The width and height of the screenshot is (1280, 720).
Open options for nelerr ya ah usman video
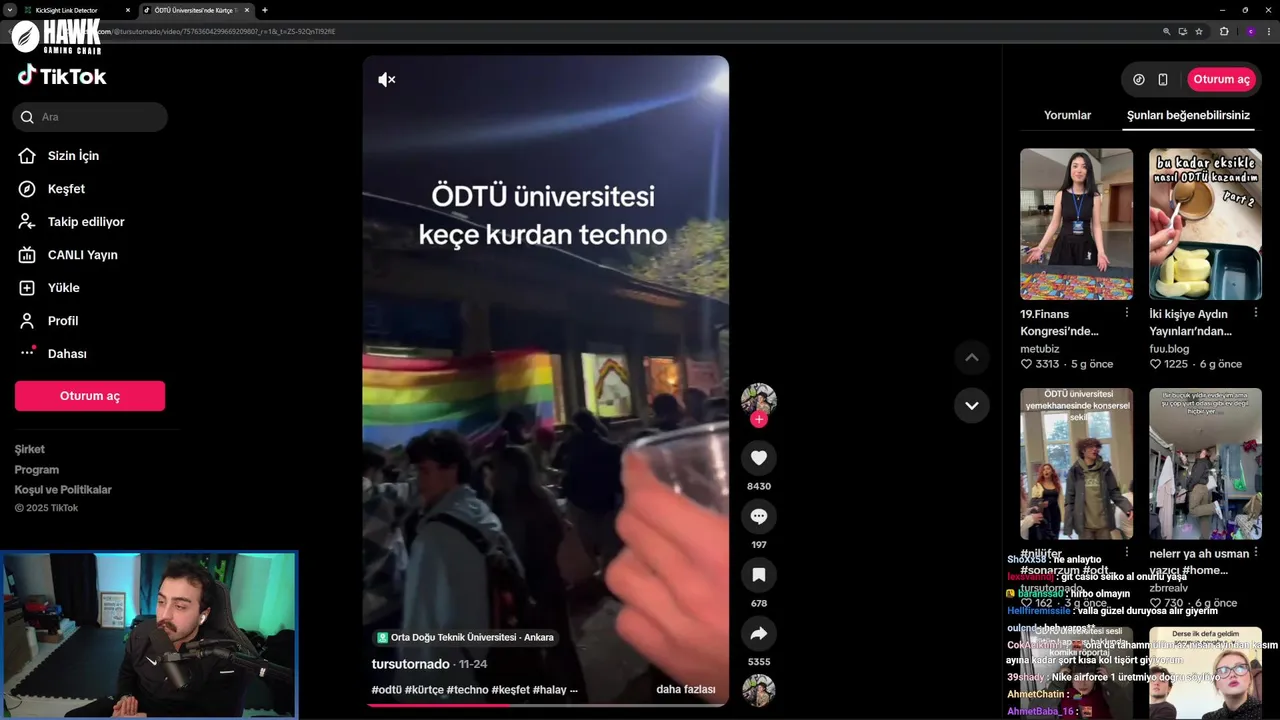click(1256, 552)
